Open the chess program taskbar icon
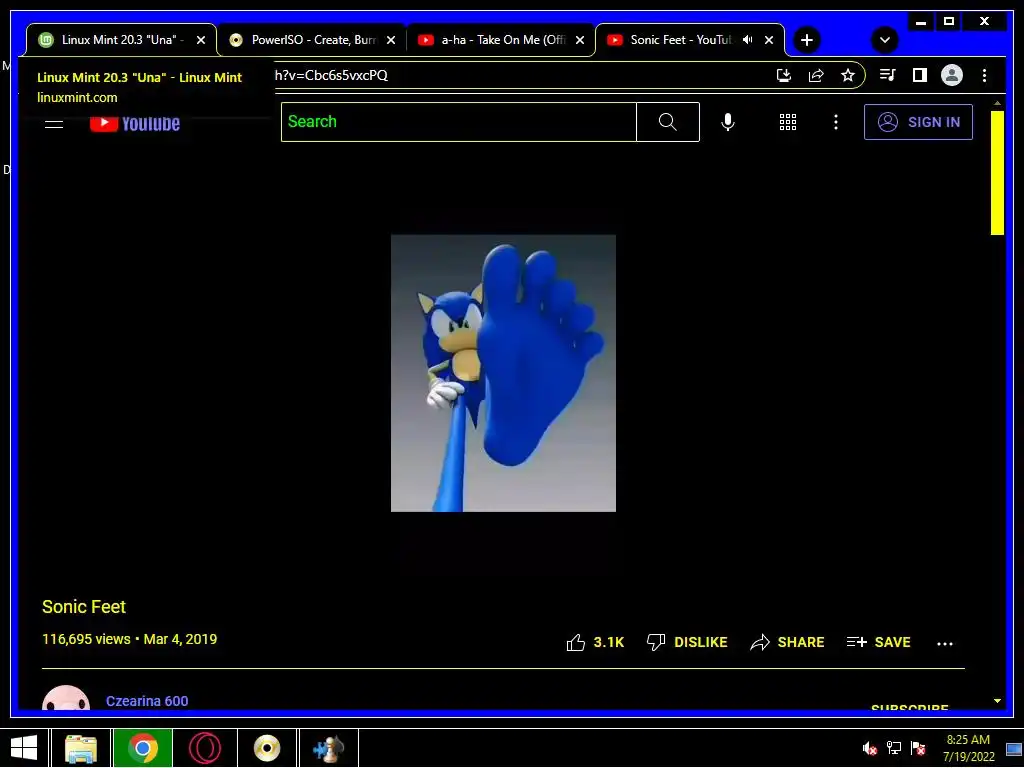This screenshot has width=1024, height=768. point(328,748)
